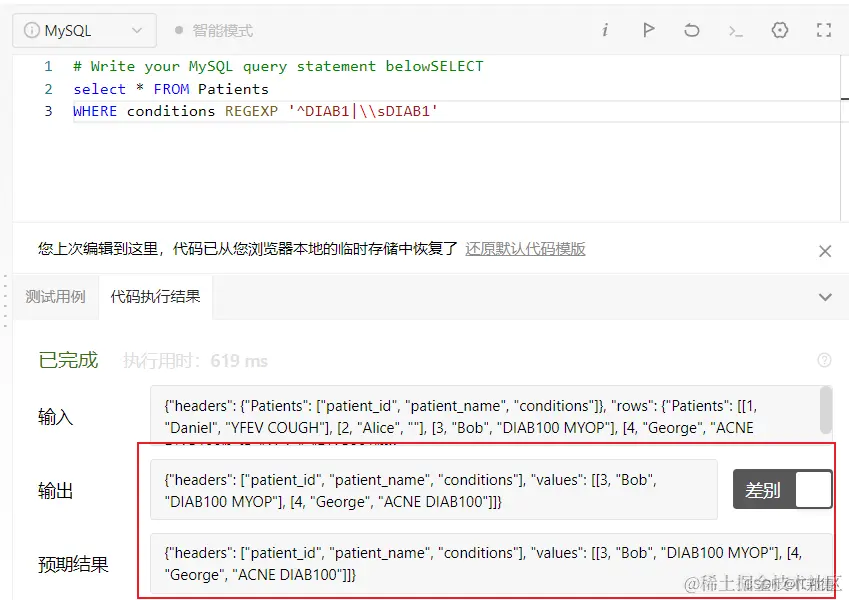Click line number 2 in gutter
The image size is (849, 600).
pos(48,89)
